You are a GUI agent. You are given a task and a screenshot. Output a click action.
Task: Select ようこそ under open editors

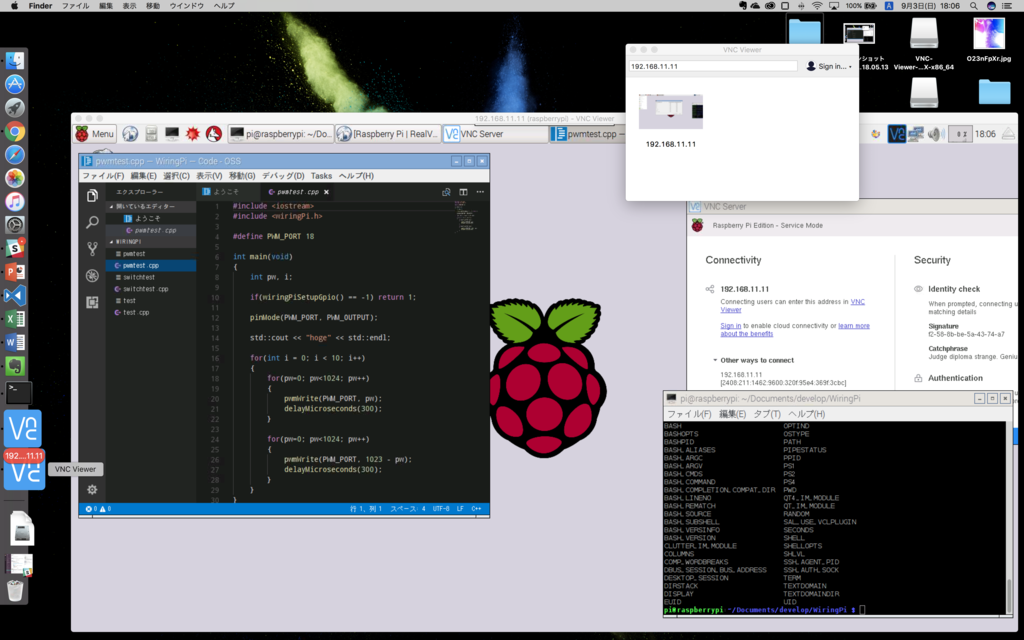point(151,218)
